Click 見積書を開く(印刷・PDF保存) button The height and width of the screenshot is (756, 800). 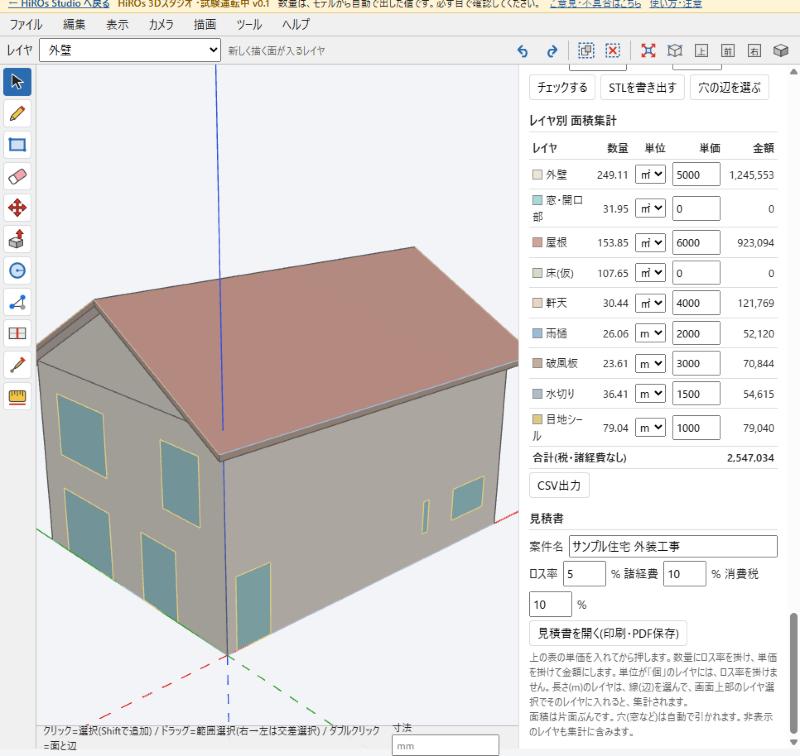pyautogui.click(x=608, y=633)
